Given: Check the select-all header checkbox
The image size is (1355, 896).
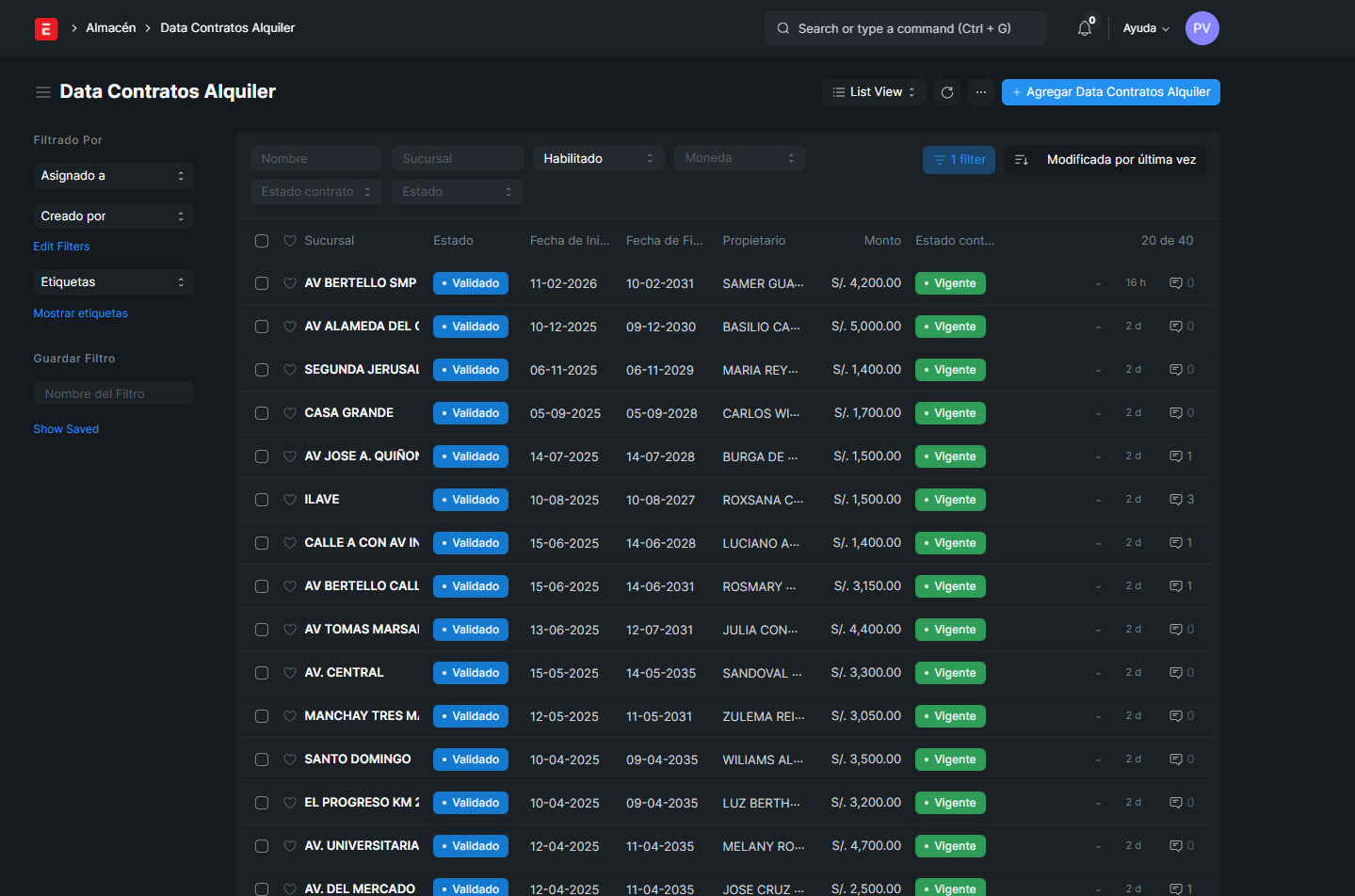Looking at the screenshot, I should [x=262, y=241].
